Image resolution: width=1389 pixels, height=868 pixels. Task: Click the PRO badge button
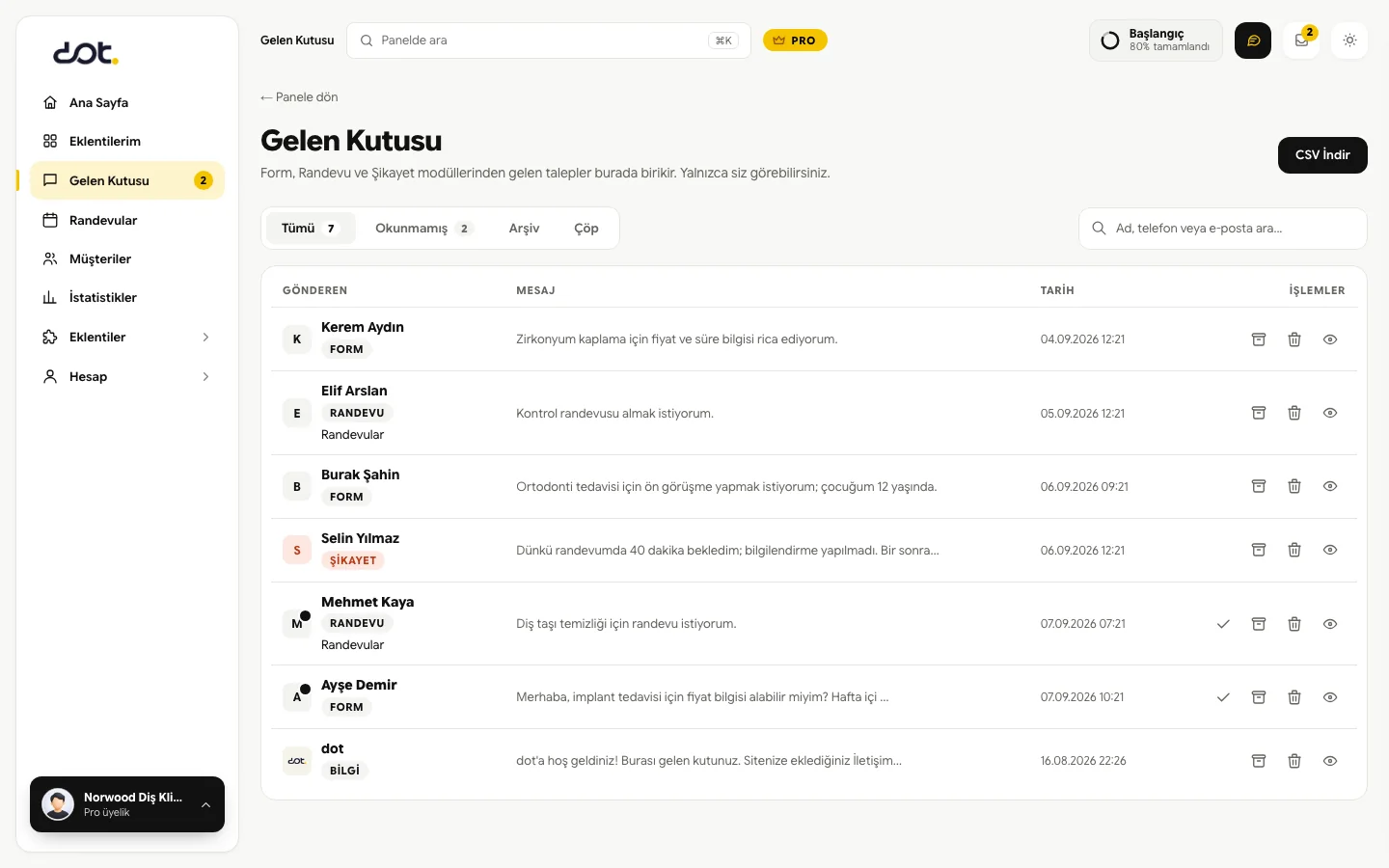click(x=795, y=41)
